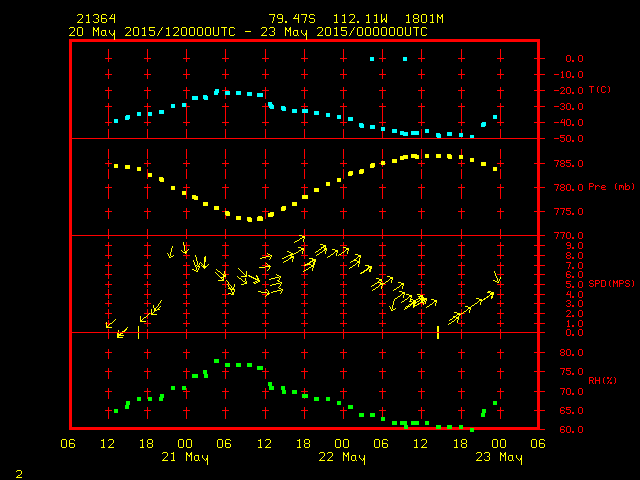Click the 00 hour label above 22 May
The image size is (640, 480).
tap(342, 444)
